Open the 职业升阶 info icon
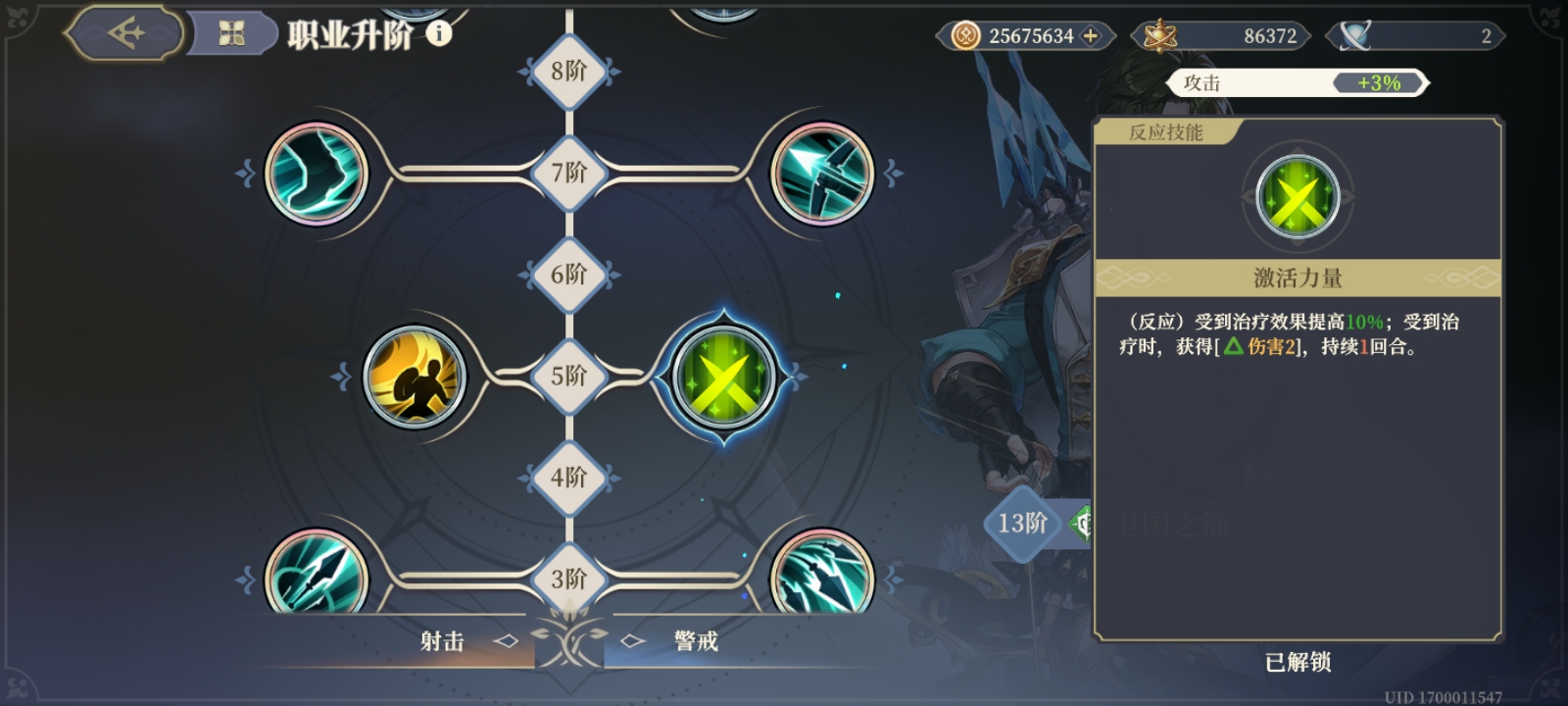 click(439, 33)
